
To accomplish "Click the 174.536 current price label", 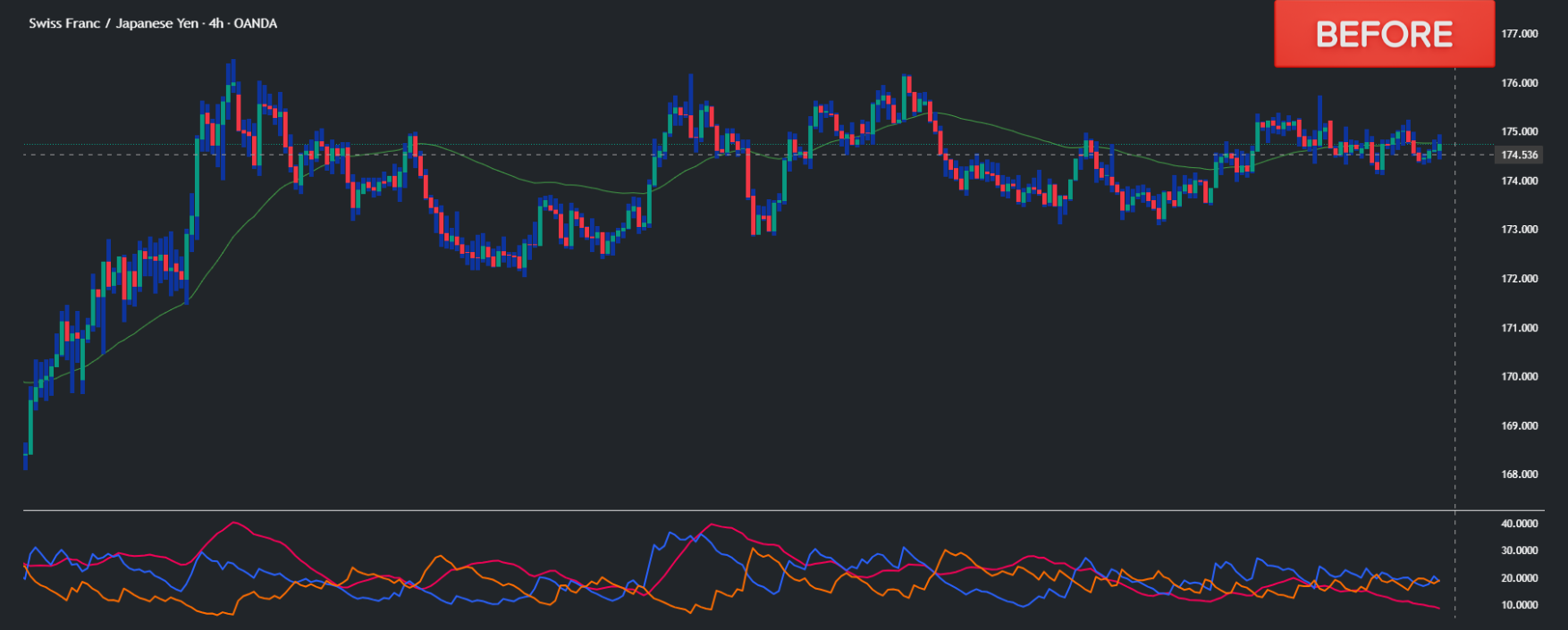I will (1519, 155).
